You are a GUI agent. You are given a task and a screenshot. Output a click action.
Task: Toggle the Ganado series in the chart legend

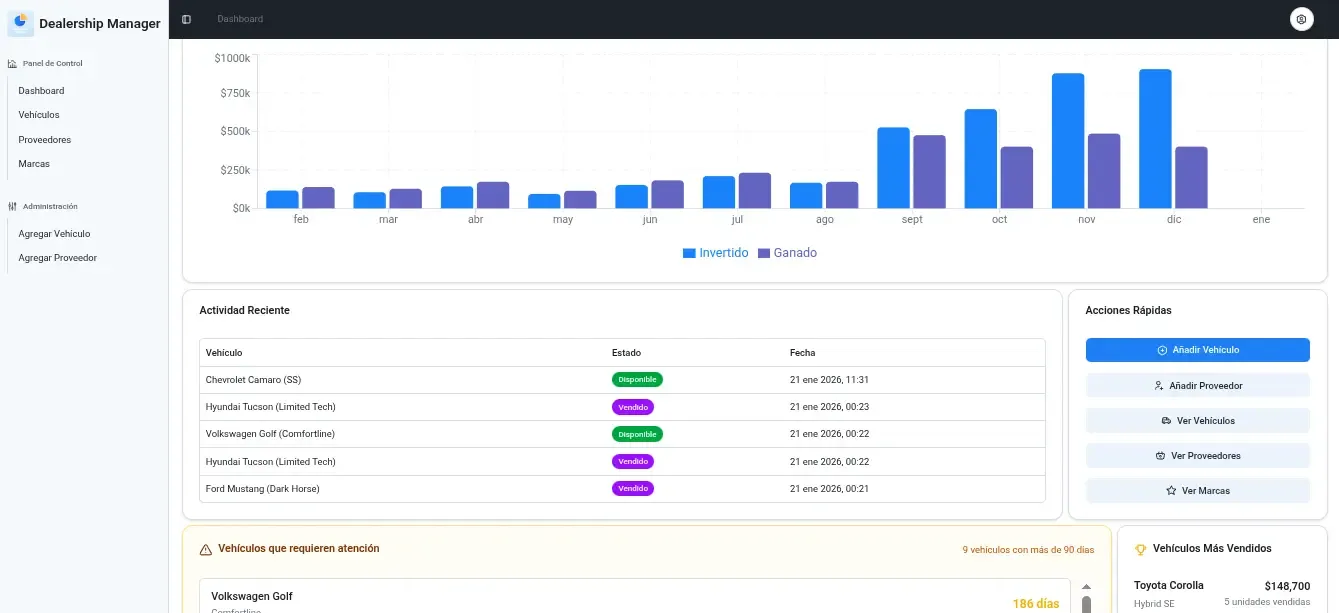tap(786, 252)
